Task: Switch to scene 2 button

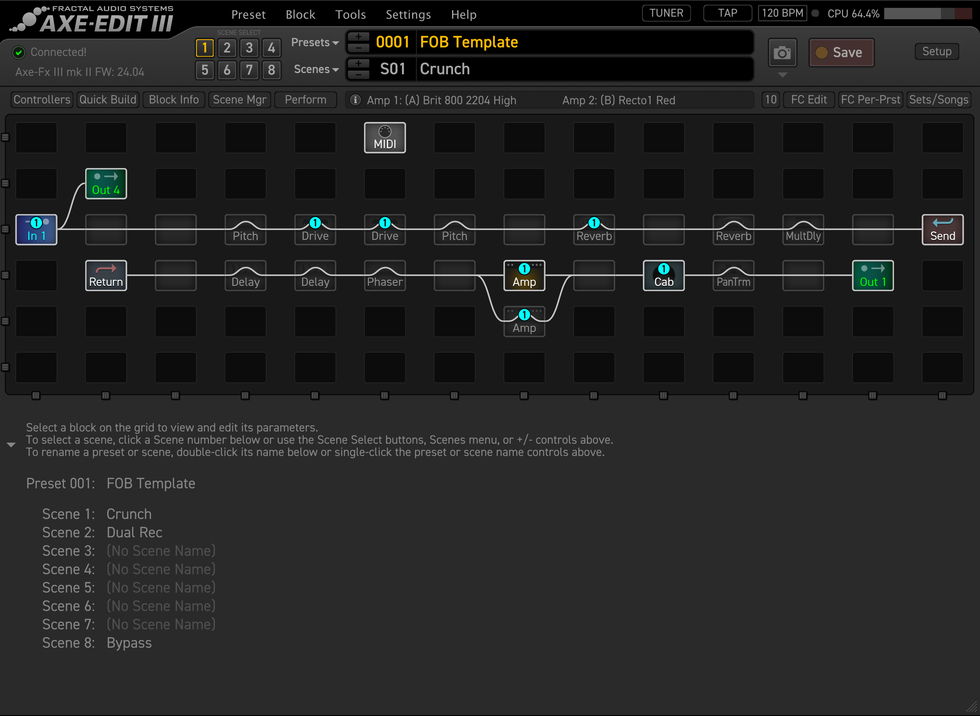Action: [227, 48]
